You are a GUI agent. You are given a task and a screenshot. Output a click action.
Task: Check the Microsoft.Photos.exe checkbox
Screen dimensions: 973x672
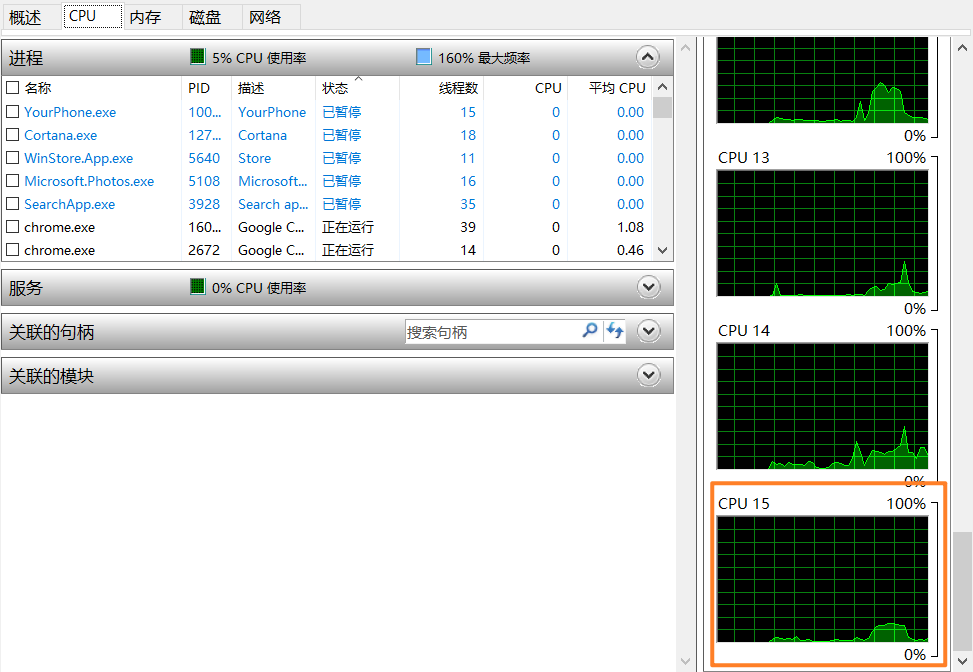[12, 181]
